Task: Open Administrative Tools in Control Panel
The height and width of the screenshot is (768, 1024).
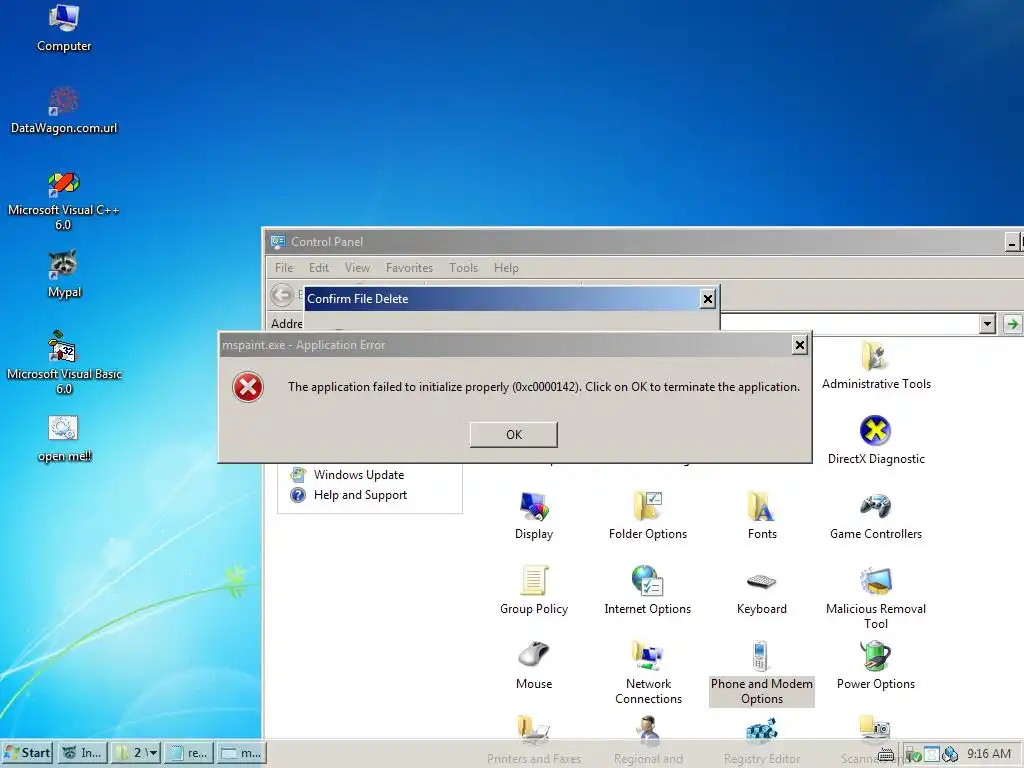Action: pyautogui.click(x=876, y=366)
